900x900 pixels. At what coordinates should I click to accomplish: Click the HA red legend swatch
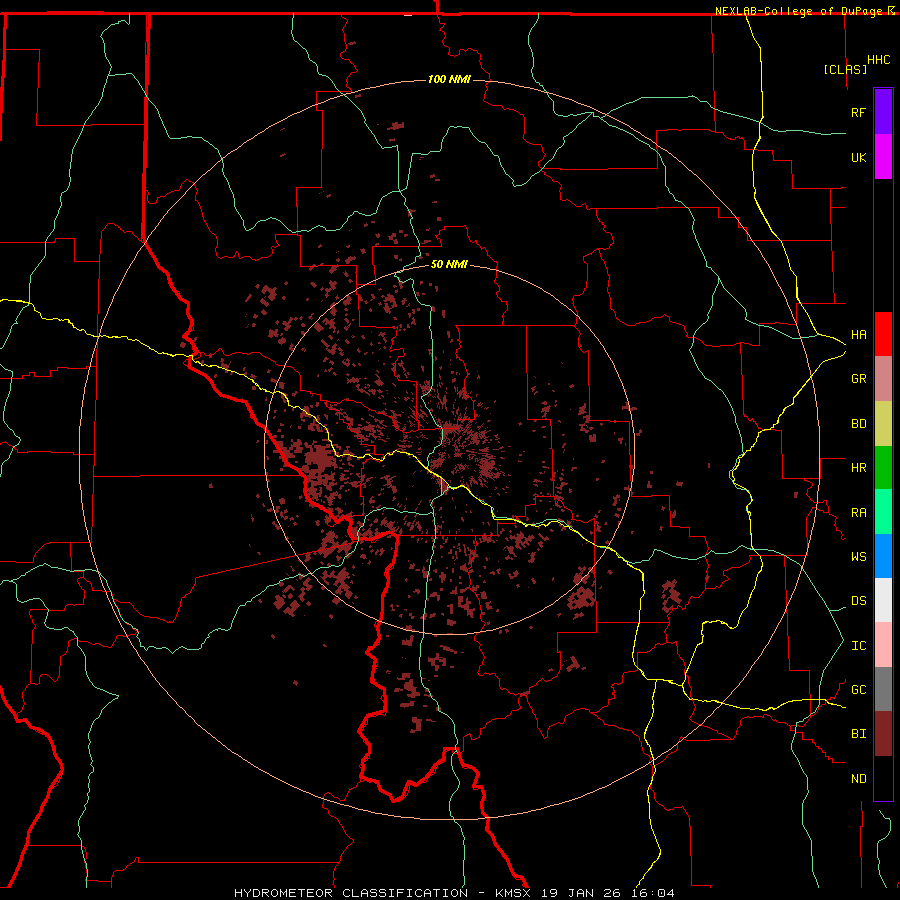click(883, 334)
